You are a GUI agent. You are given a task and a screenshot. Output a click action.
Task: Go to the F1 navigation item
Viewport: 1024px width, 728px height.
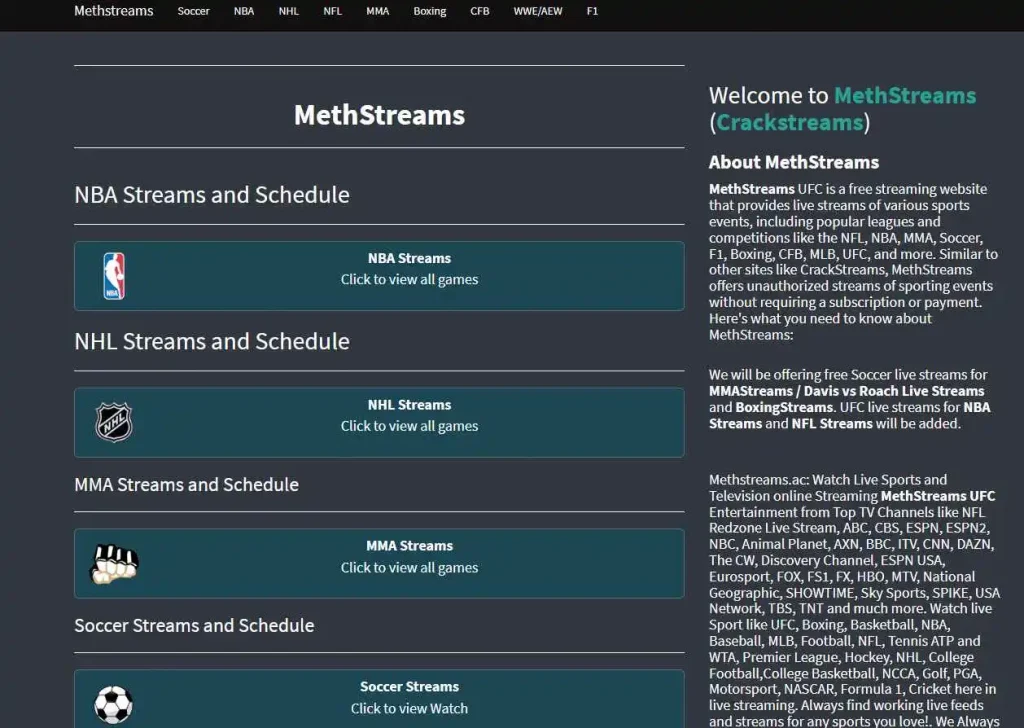pos(592,12)
